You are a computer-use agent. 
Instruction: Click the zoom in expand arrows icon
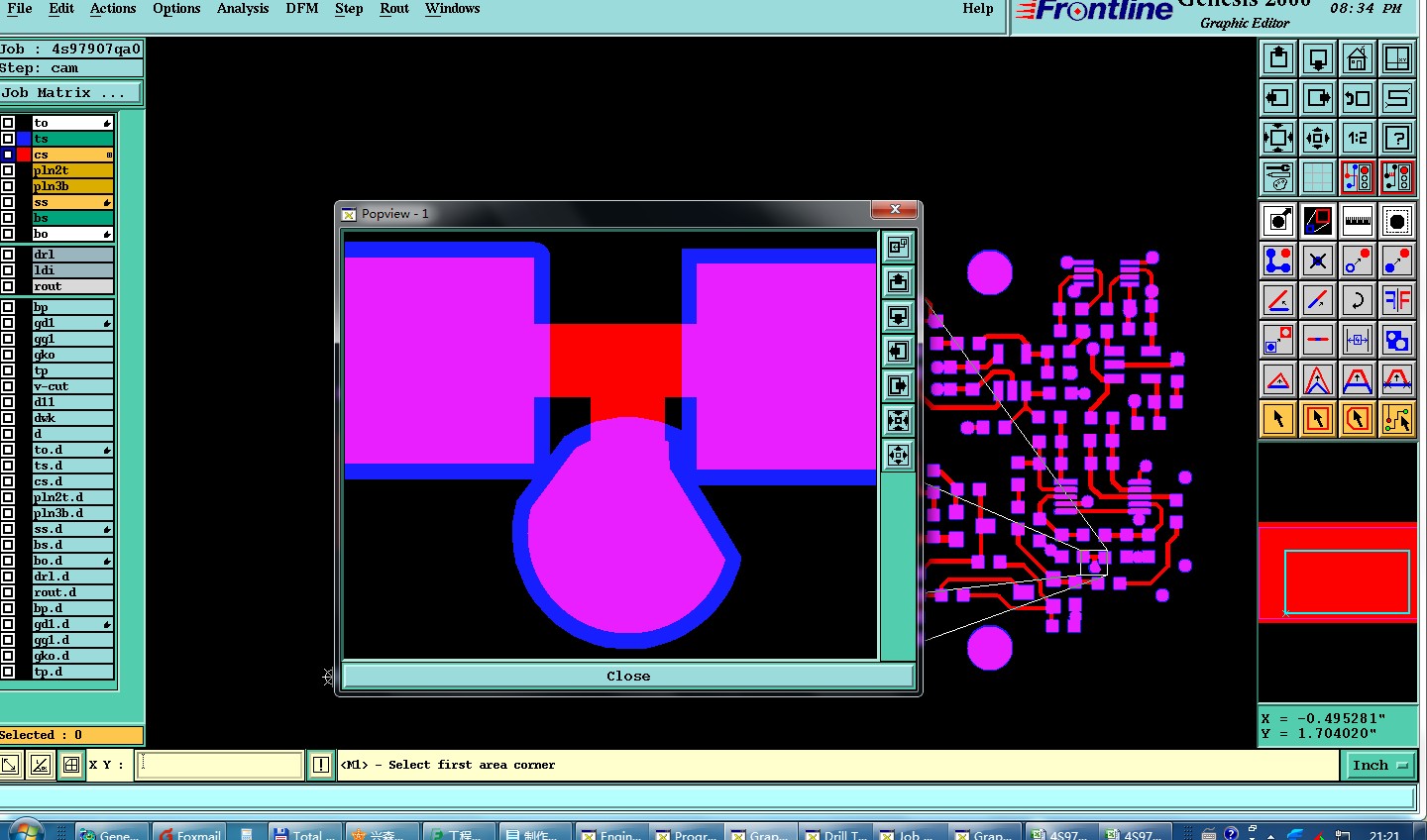(1278, 138)
